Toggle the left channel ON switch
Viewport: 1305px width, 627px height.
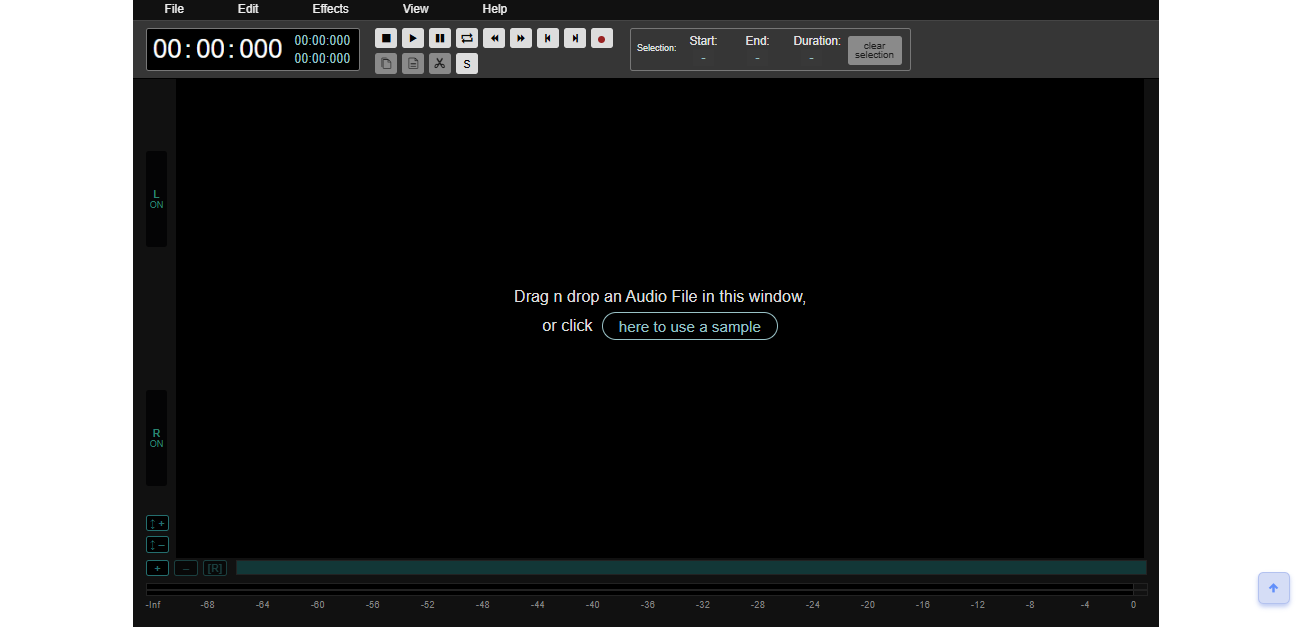(156, 200)
